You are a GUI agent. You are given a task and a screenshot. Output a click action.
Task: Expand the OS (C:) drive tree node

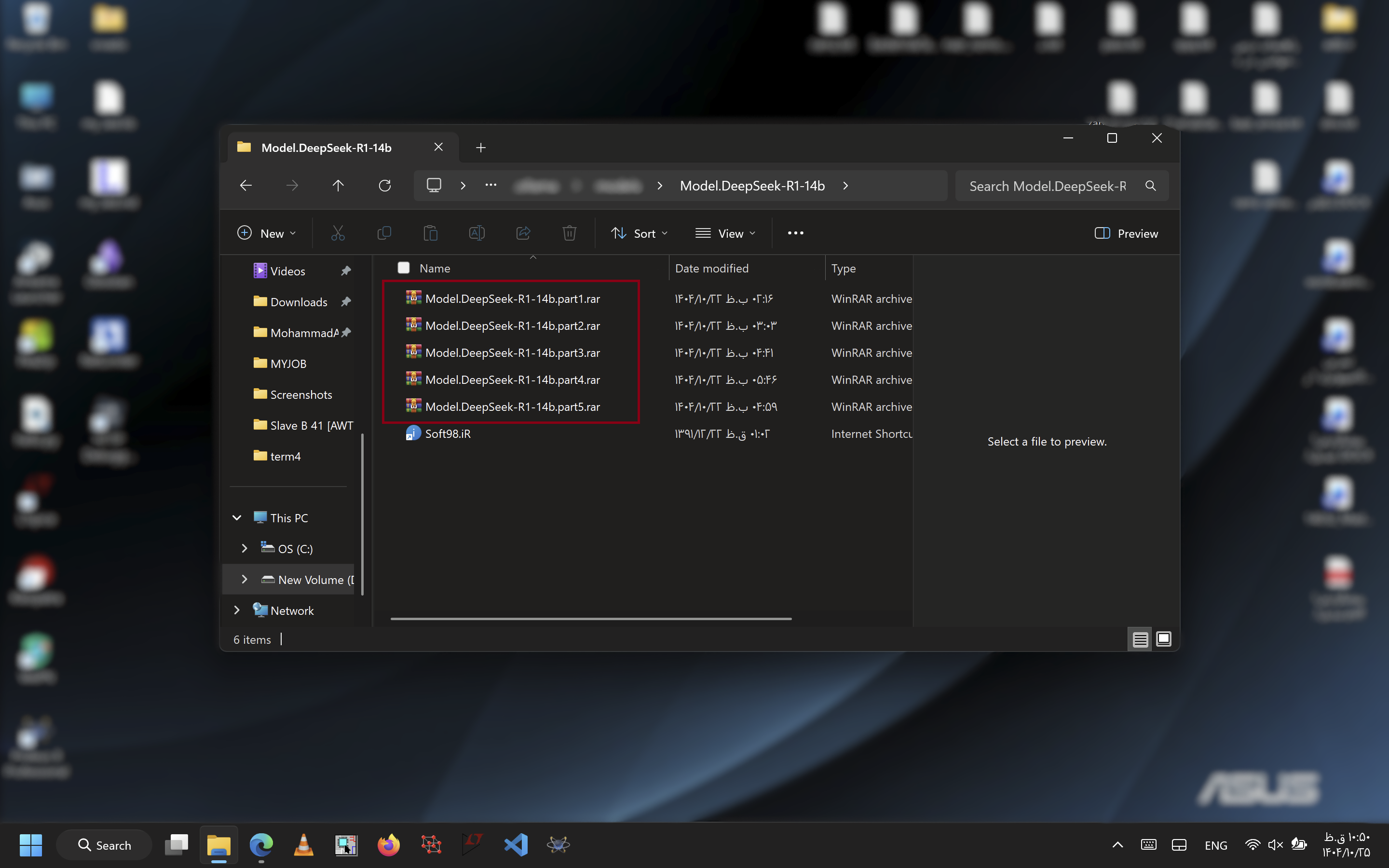coord(245,548)
